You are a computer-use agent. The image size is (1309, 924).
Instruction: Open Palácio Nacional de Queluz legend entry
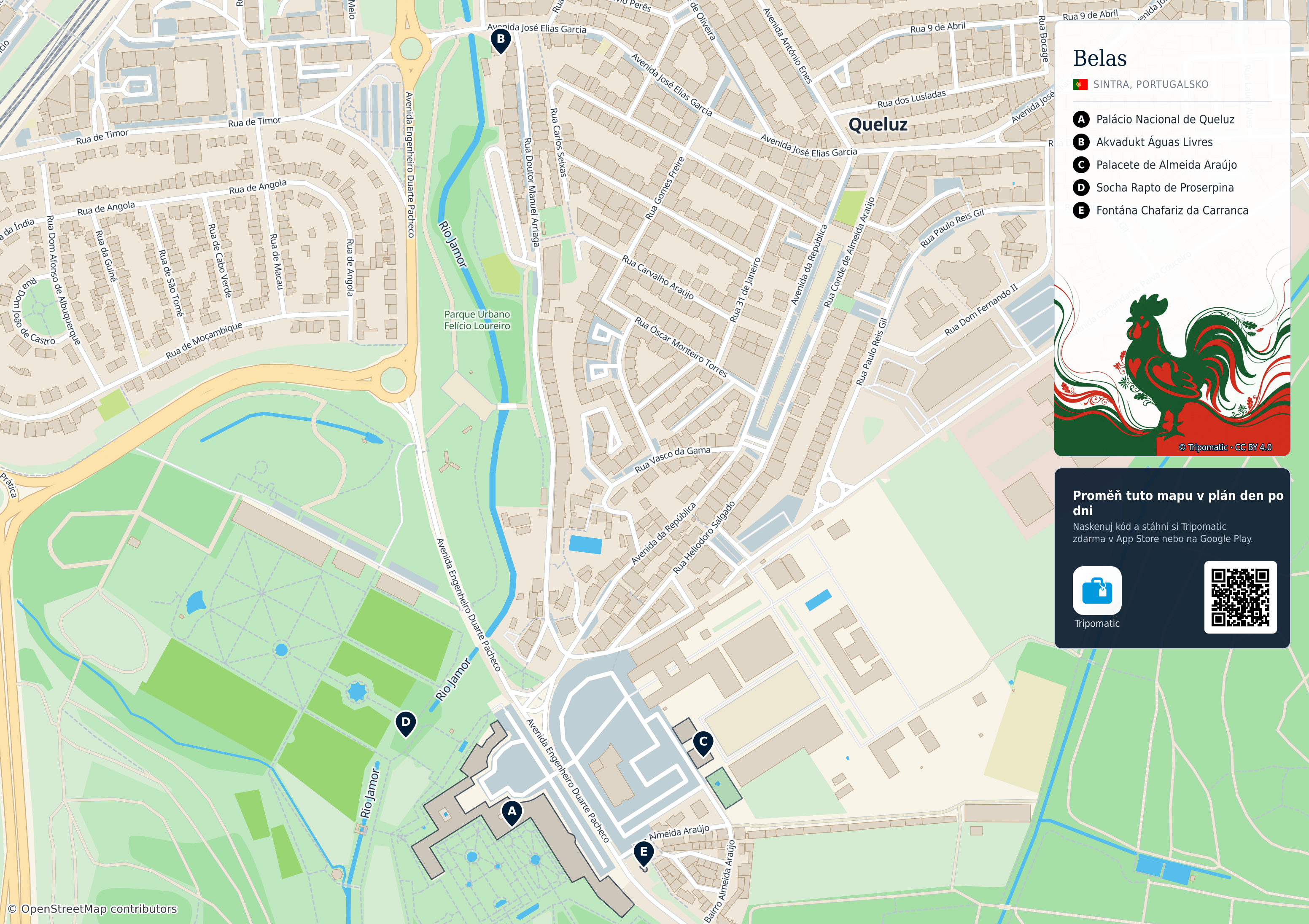[1165, 119]
